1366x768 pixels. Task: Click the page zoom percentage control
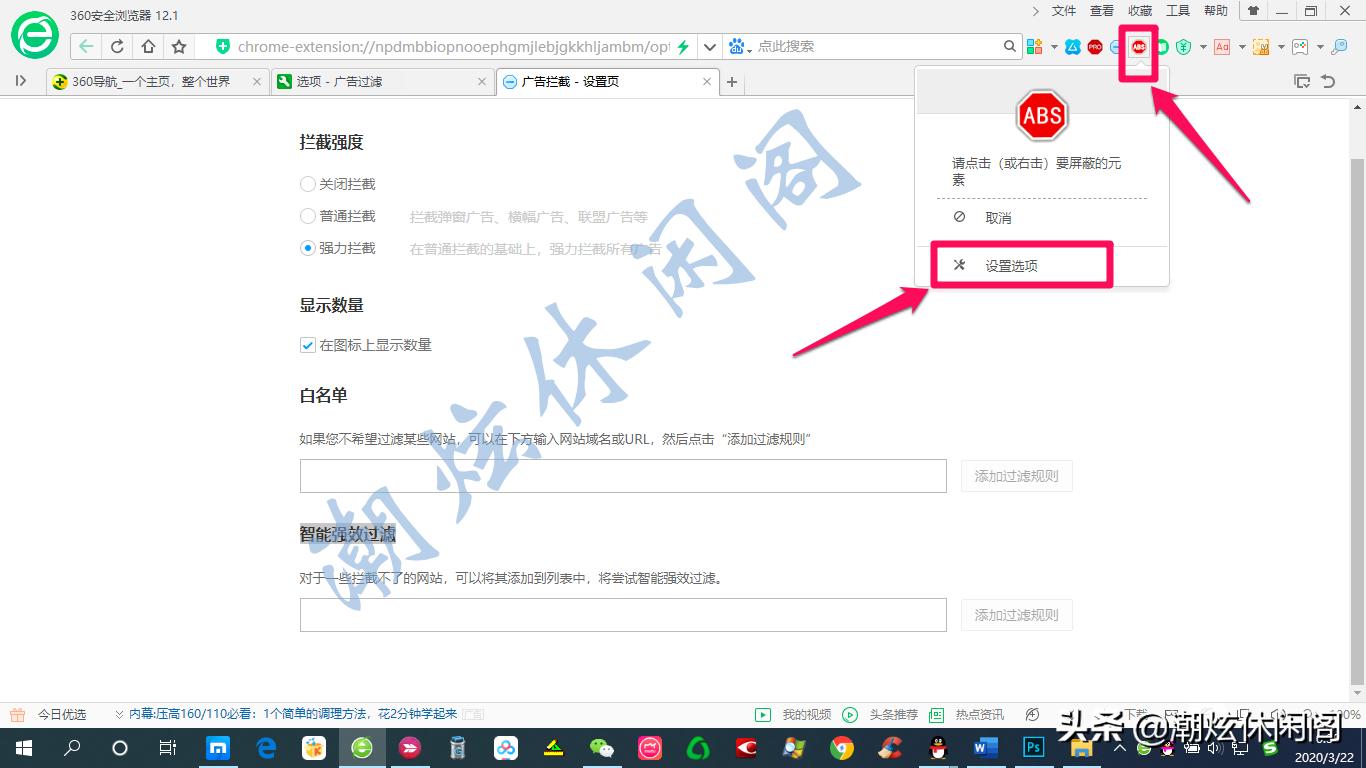(1348, 714)
